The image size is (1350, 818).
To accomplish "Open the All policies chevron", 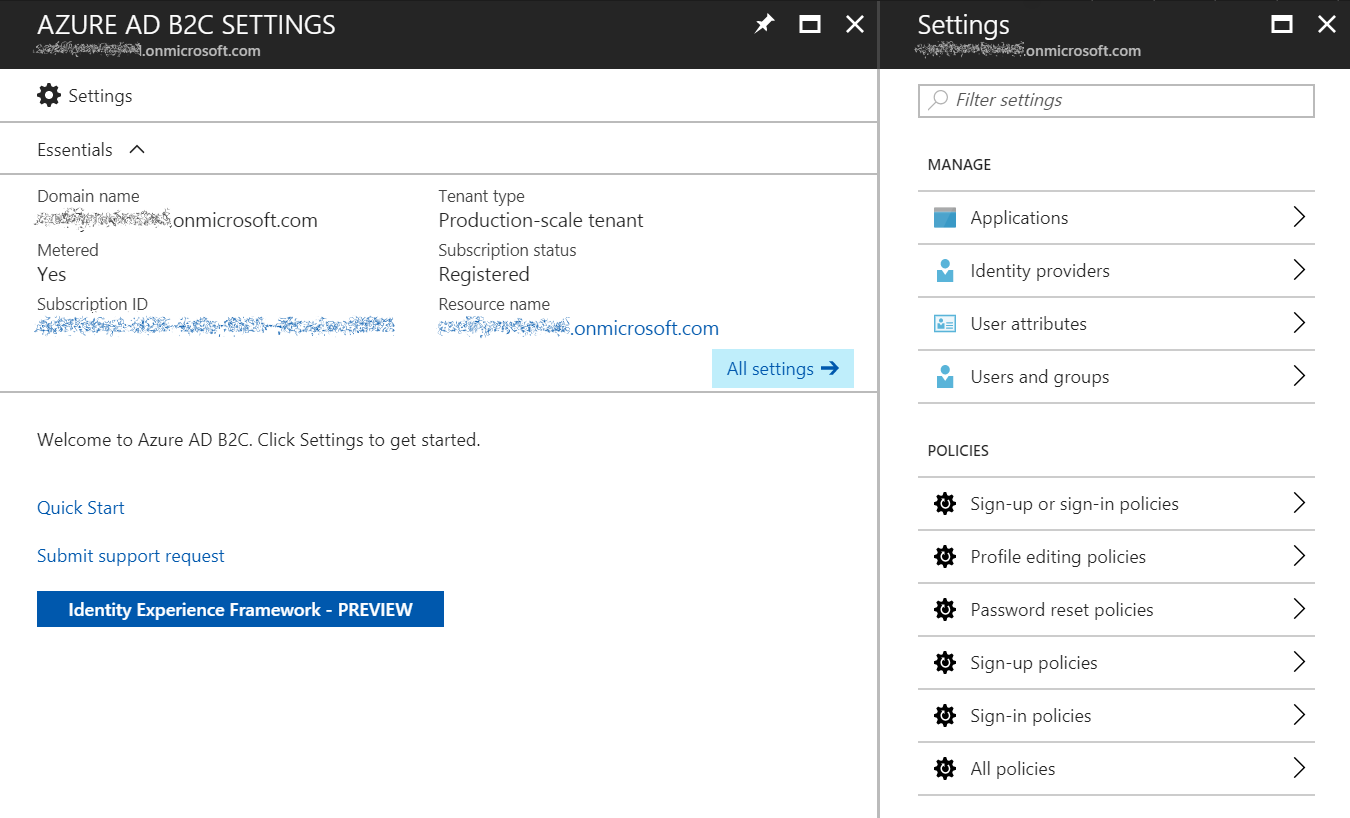I will tap(1299, 769).
